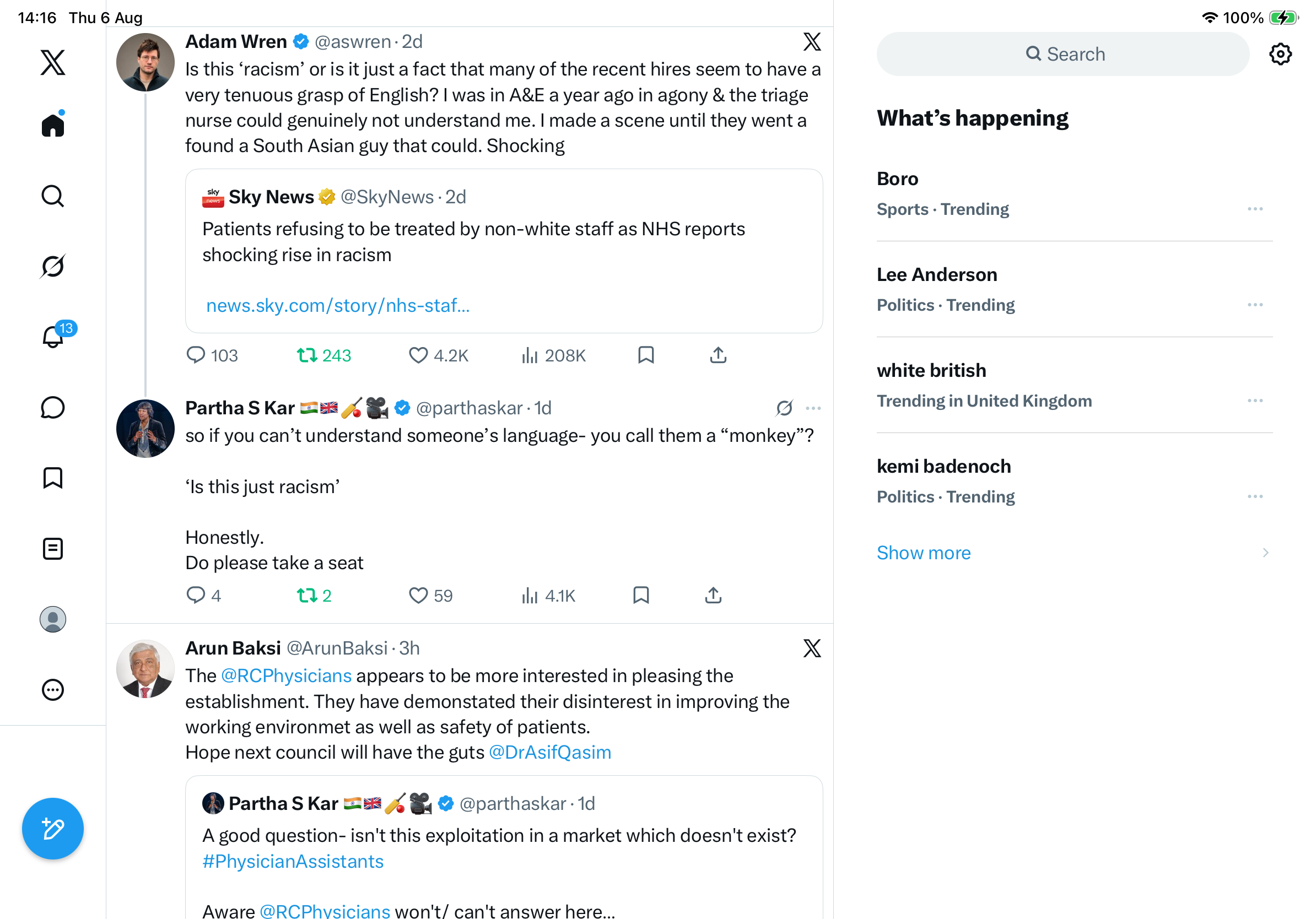1316x919 pixels.
Task: Open the more circle menu in sidebar
Action: pos(53,690)
